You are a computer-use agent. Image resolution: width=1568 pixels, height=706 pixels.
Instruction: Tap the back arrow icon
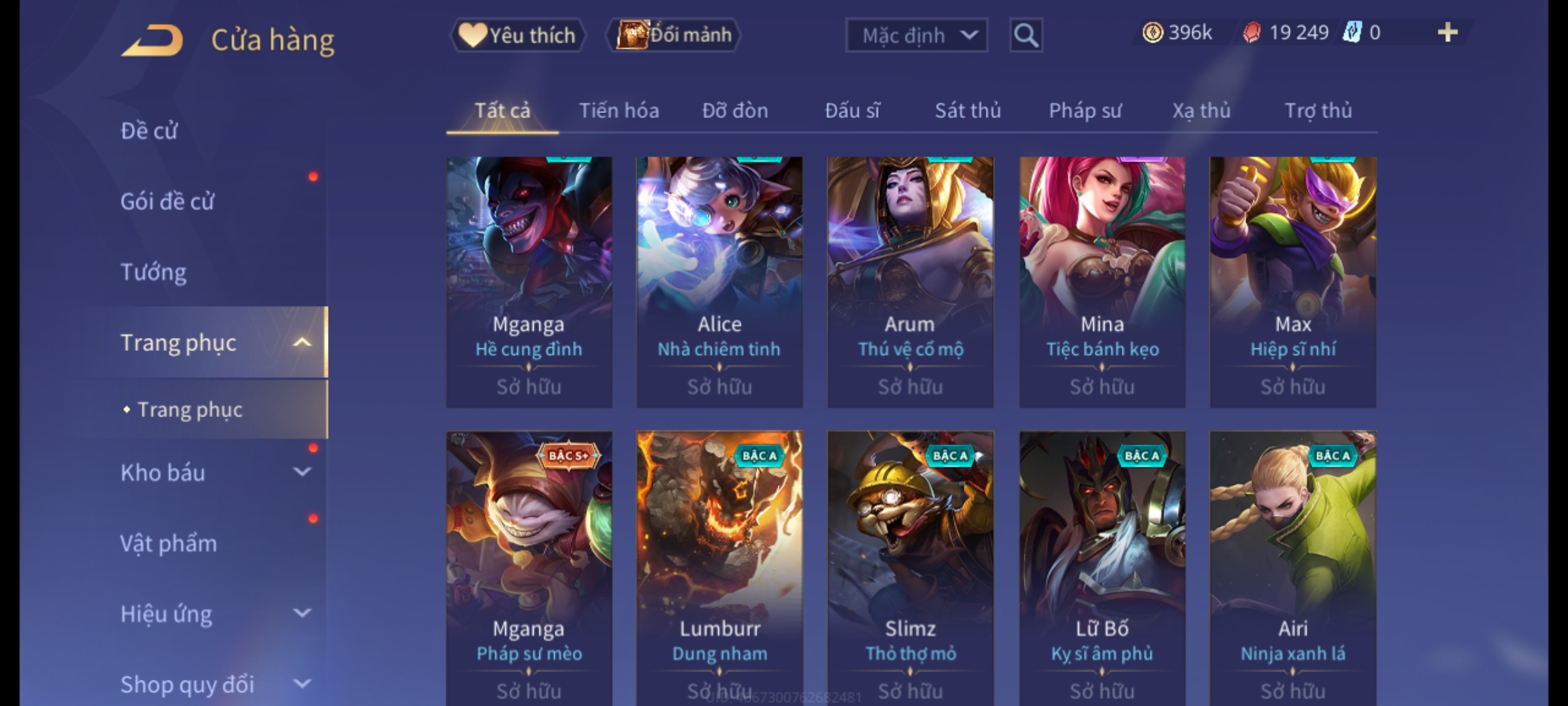click(x=152, y=41)
